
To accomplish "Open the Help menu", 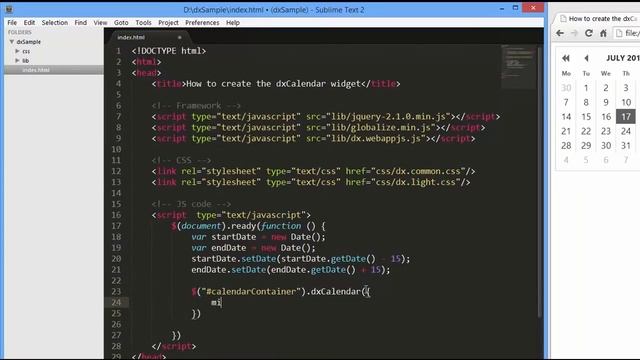I will pyautogui.click(x=233, y=22).
